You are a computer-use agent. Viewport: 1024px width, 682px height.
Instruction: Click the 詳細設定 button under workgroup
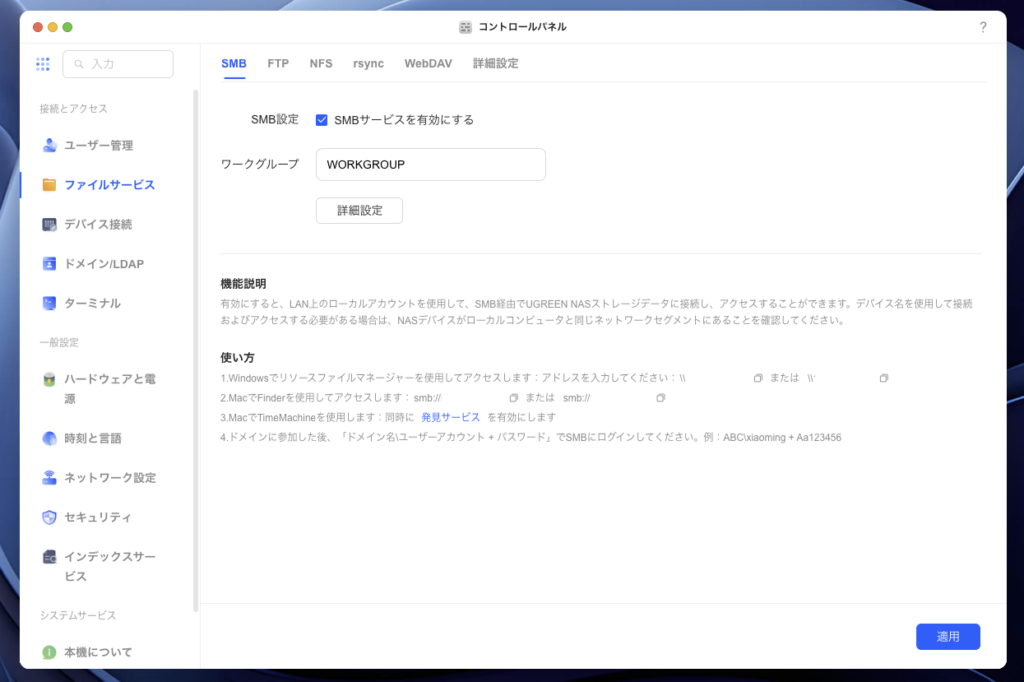[x=359, y=211]
